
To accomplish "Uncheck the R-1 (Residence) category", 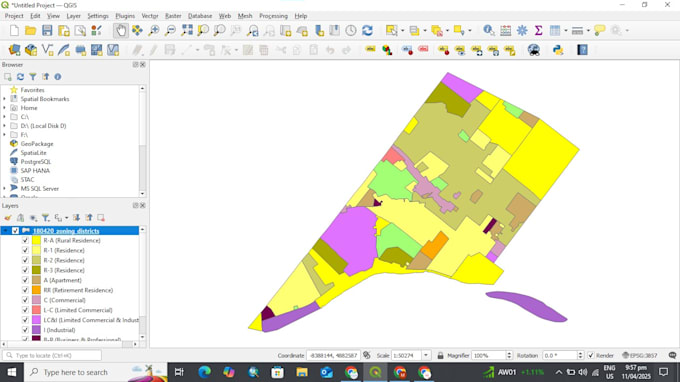I will [25, 250].
